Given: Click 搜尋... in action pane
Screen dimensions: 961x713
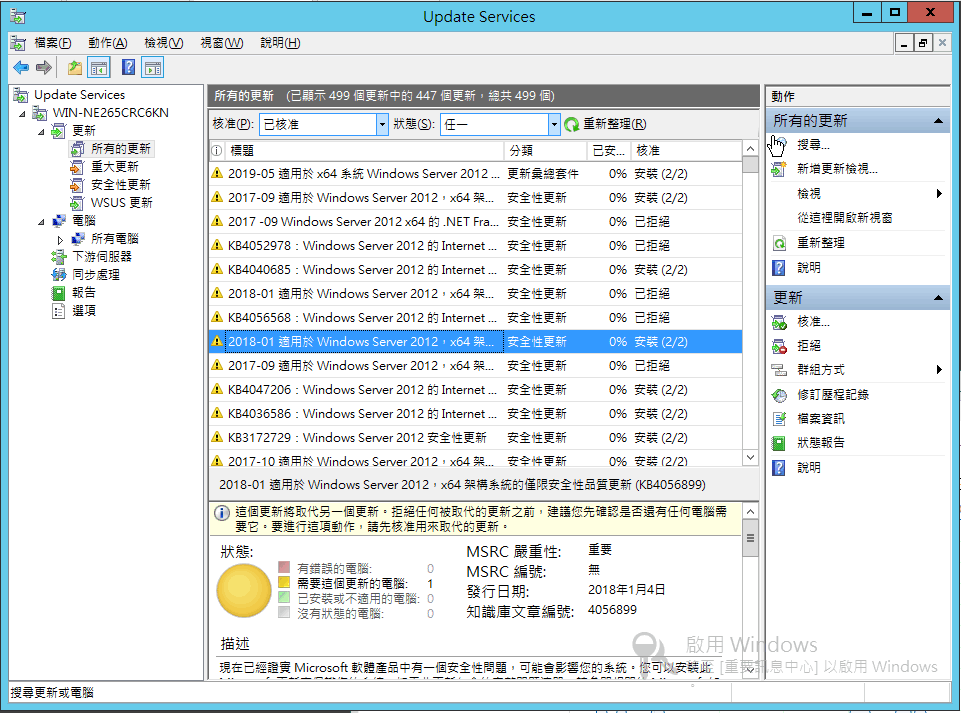Looking at the screenshot, I should pos(813,145).
